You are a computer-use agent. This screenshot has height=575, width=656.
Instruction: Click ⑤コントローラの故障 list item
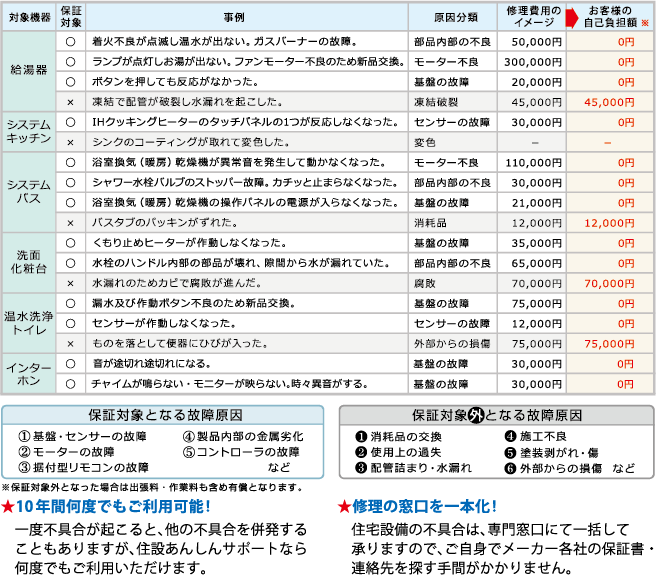241,452
